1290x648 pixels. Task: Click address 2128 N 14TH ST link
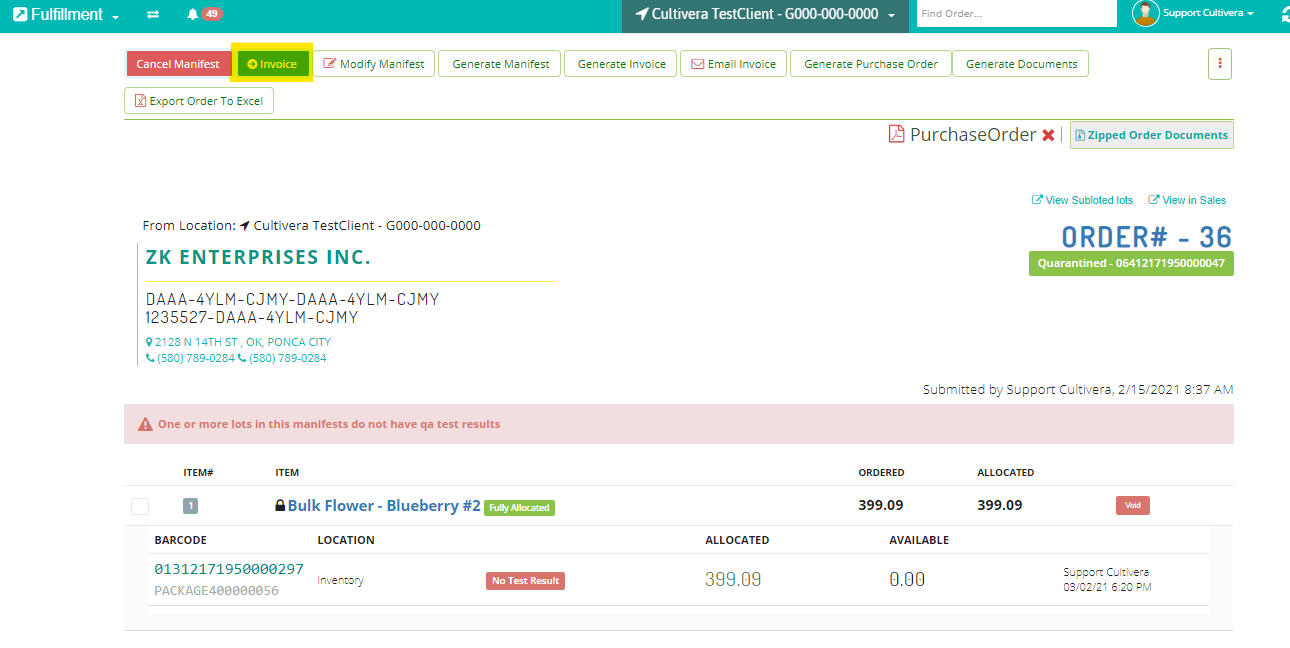click(238, 342)
